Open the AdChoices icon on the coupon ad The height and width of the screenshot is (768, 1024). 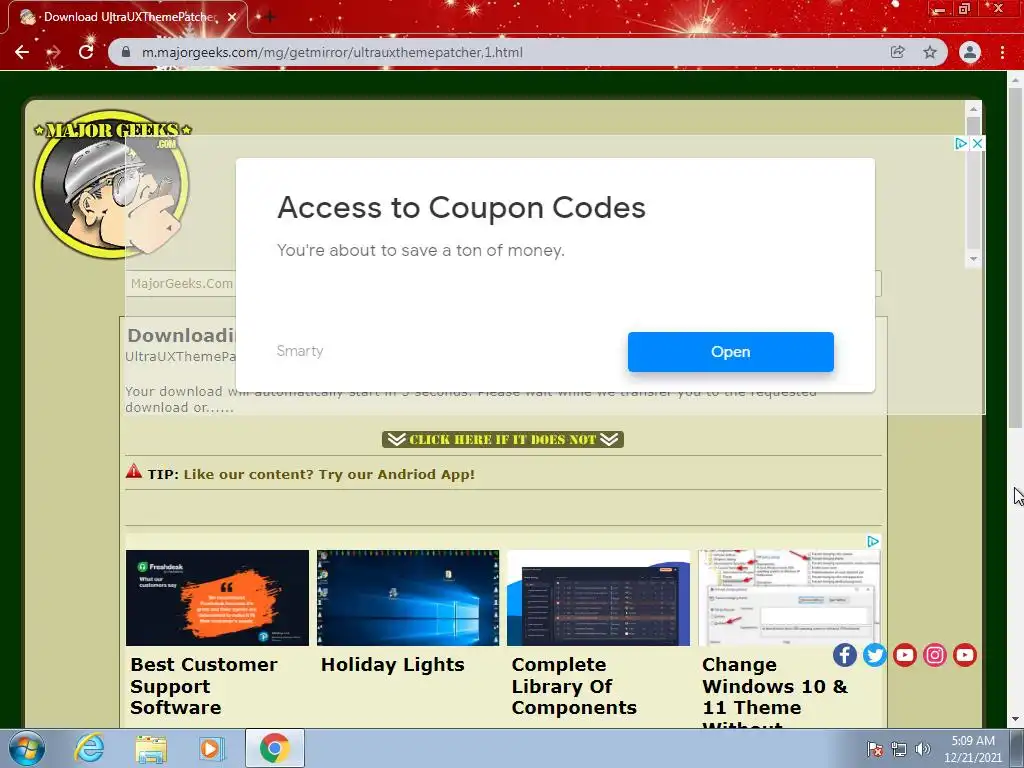pos(961,144)
